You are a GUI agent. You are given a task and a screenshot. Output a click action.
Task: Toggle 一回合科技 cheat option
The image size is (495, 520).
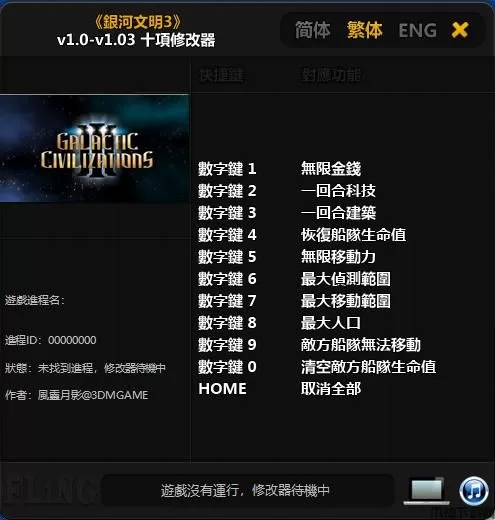coord(338,191)
